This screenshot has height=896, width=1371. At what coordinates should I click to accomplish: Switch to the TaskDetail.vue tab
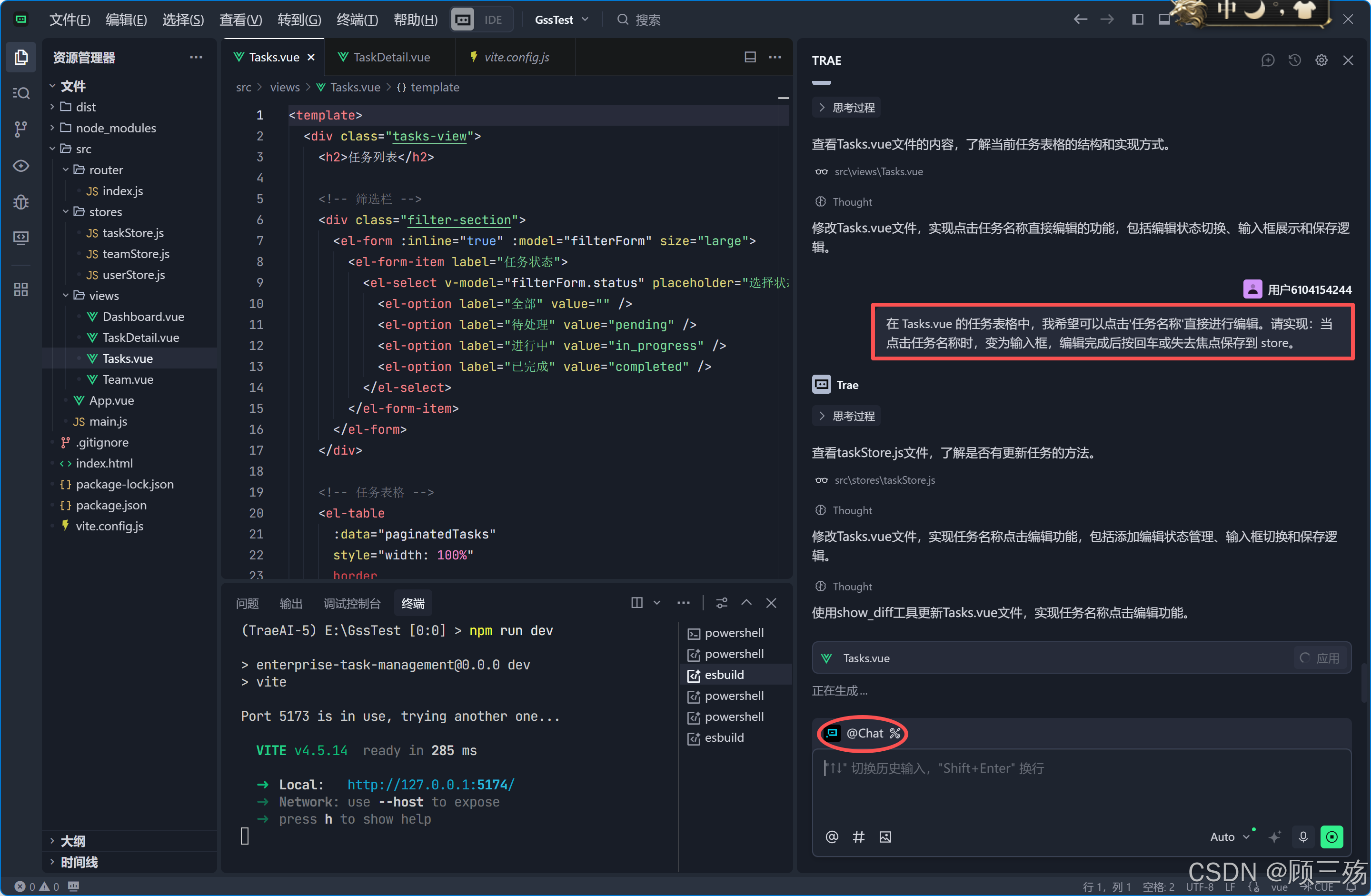[391, 57]
